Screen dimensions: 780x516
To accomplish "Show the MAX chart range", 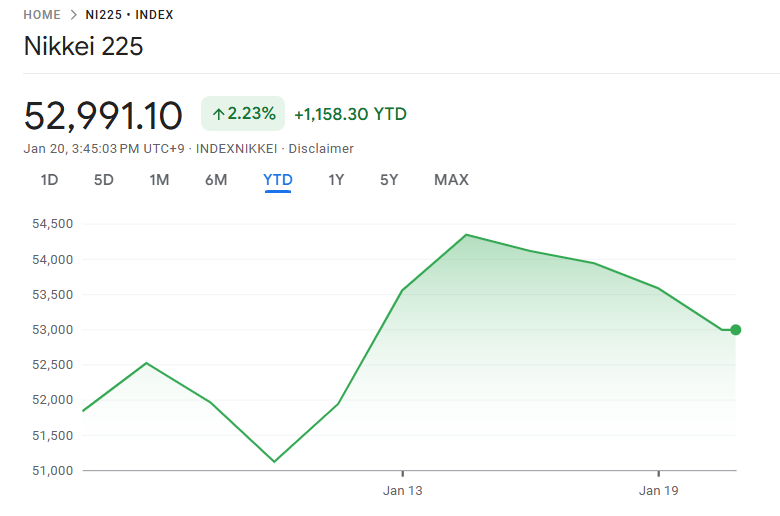I will (x=451, y=180).
